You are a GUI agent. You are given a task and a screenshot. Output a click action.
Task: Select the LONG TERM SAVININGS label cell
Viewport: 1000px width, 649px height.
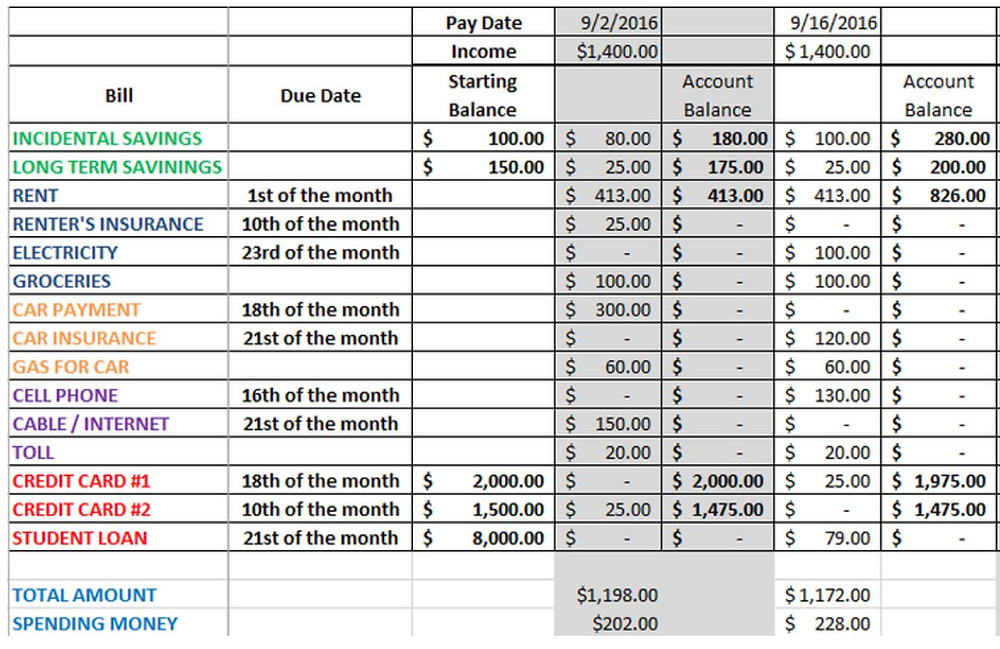118,166
